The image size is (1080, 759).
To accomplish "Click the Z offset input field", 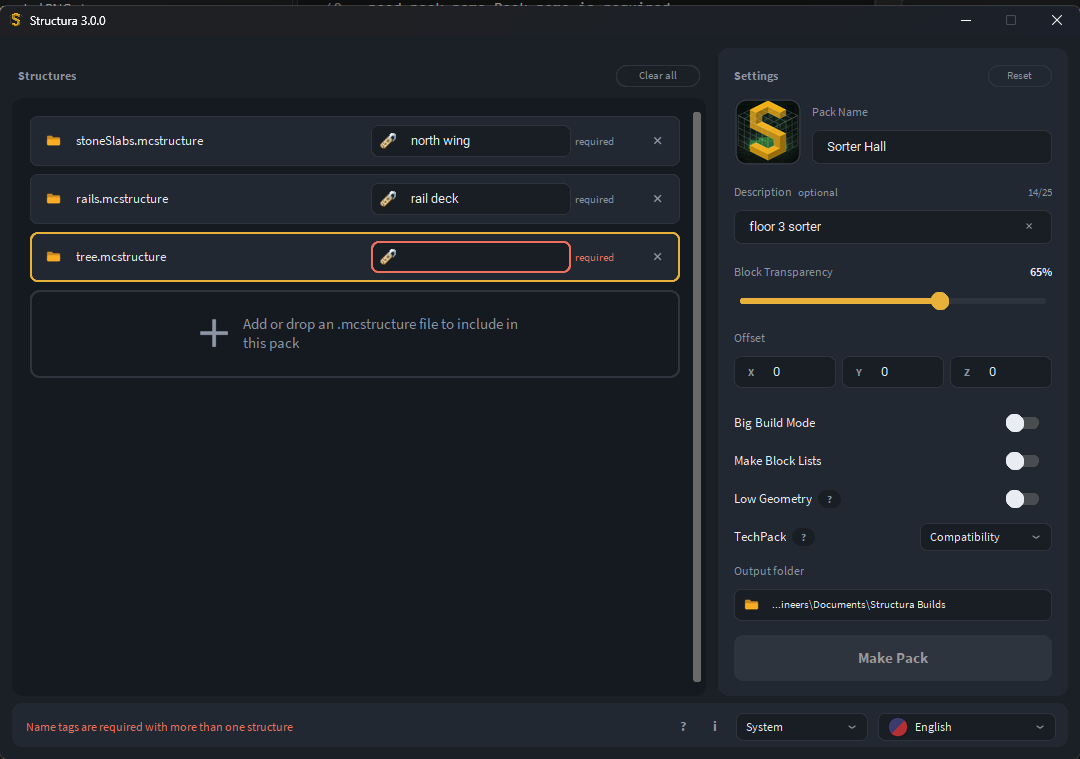I will 1001,372.
